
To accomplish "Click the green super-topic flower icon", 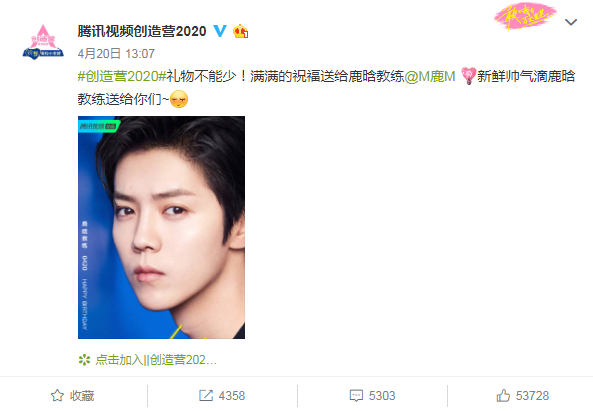I will [84, 360].
